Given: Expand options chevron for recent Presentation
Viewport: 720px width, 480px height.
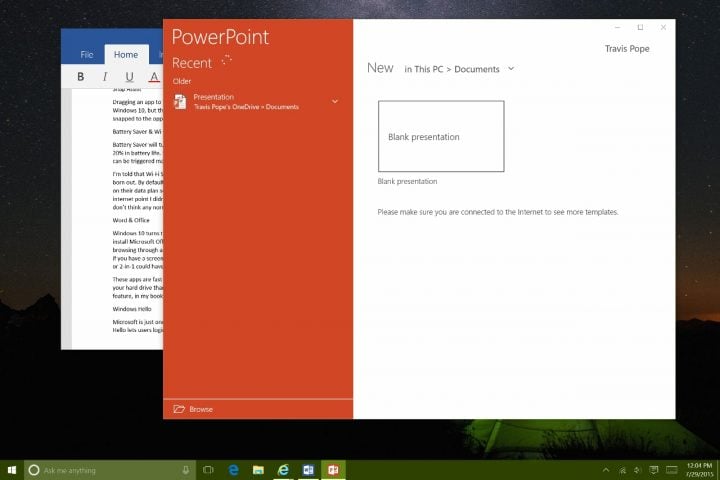Looking at the screenshot, I should tap(335, 102).
